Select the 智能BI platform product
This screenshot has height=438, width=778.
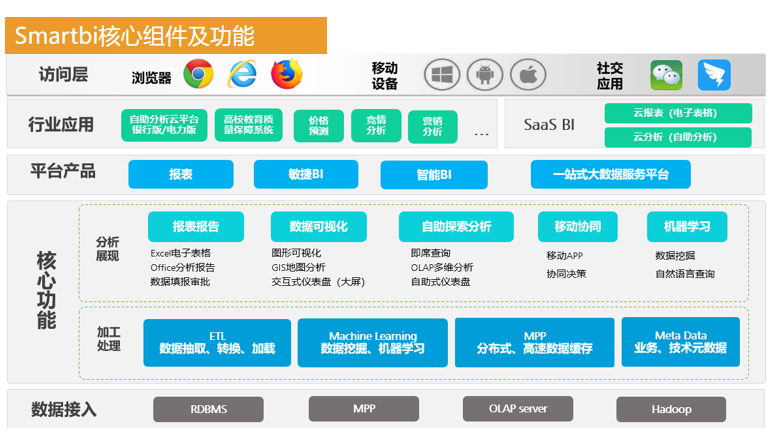[434, 175]
